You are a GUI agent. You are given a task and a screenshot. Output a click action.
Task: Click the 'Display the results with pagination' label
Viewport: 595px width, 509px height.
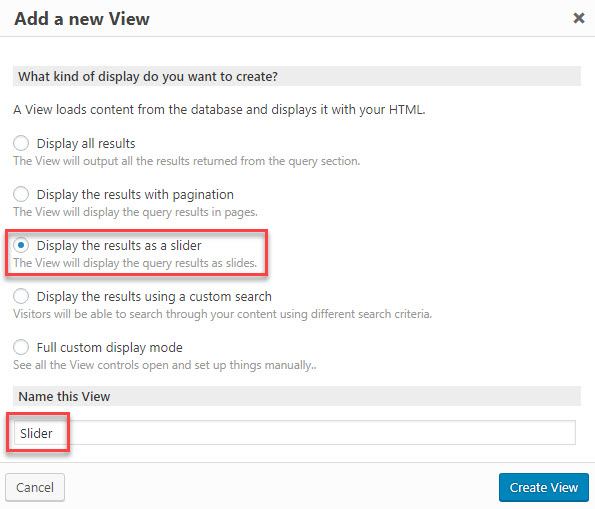click(135, 194)
